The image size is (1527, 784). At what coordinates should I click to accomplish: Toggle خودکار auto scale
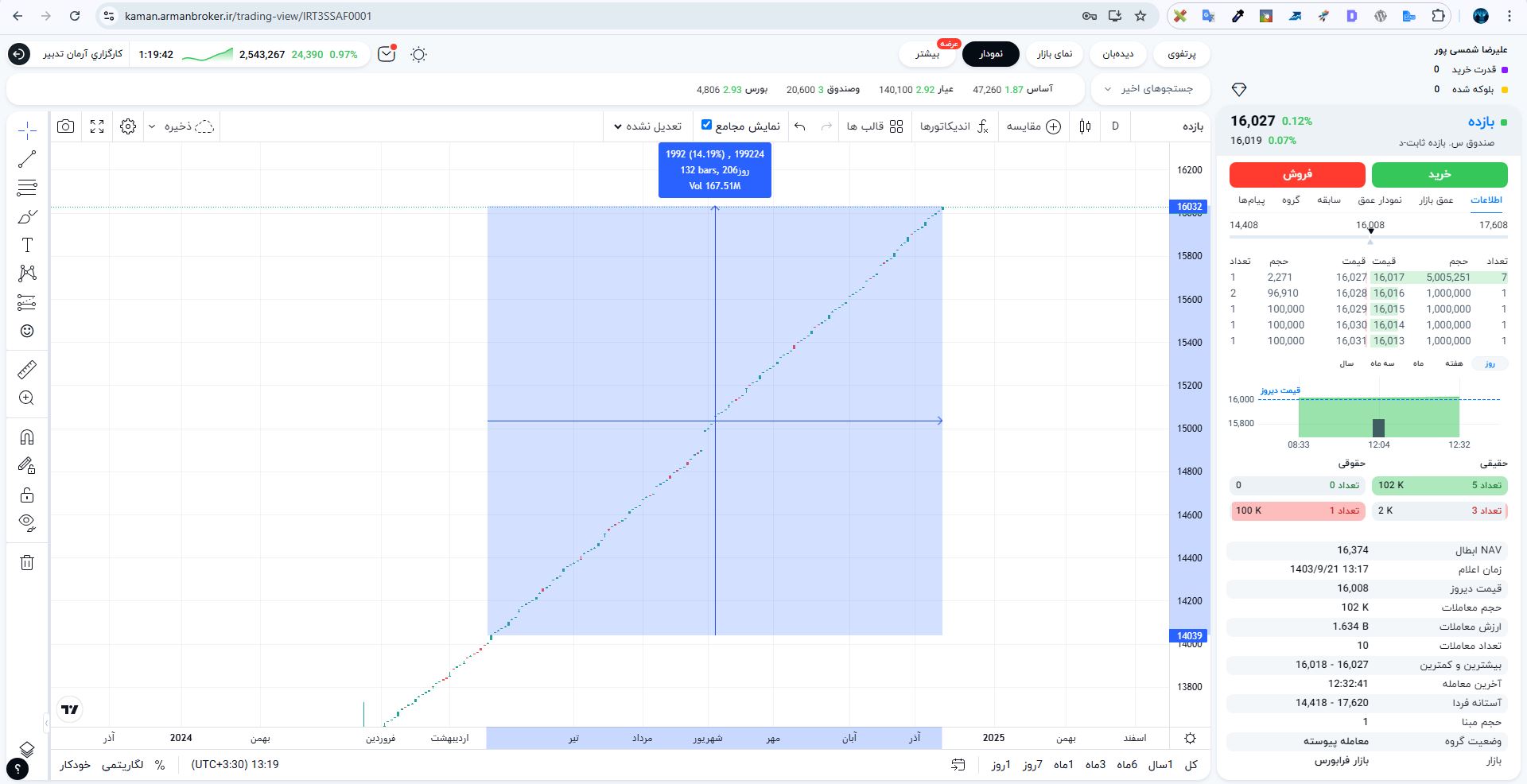(75, 765)
